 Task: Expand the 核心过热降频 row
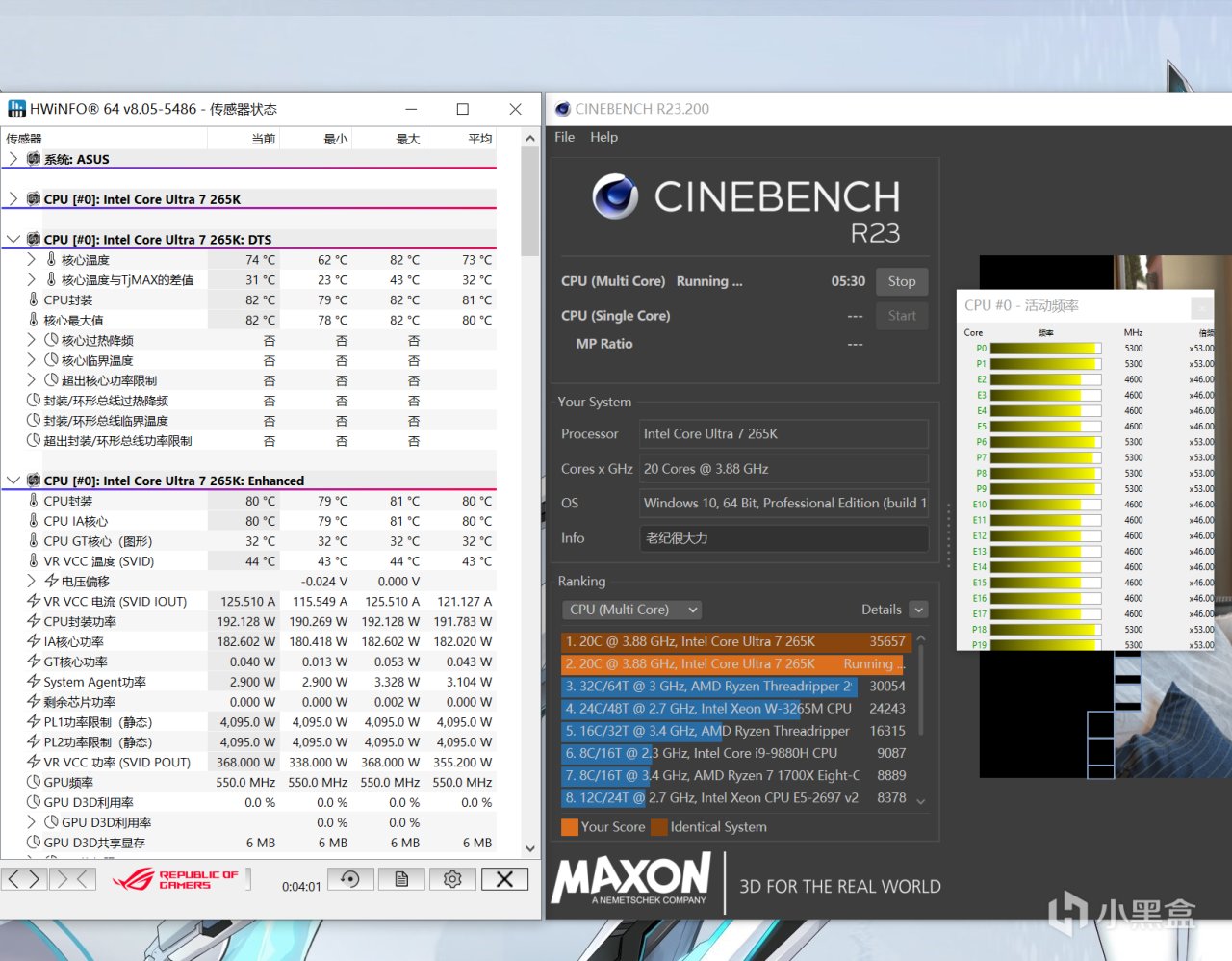coord(31,340)
